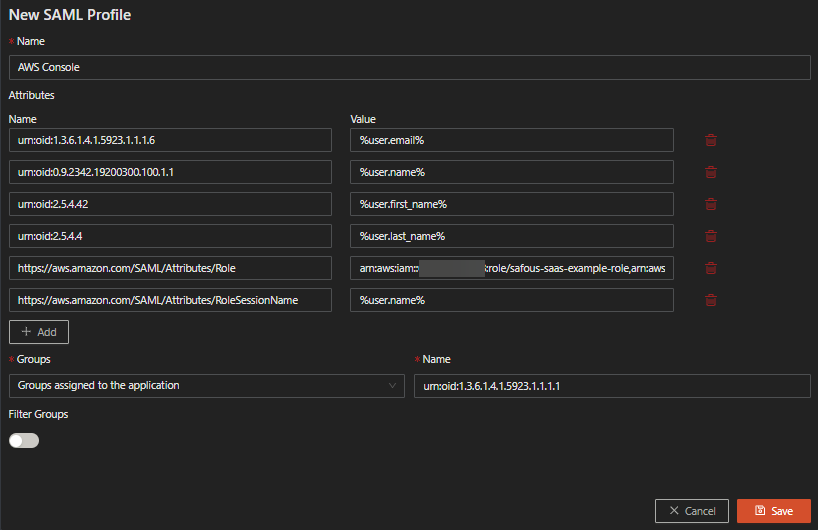Click the chevron arrow in Groups selector

point(391,386)
